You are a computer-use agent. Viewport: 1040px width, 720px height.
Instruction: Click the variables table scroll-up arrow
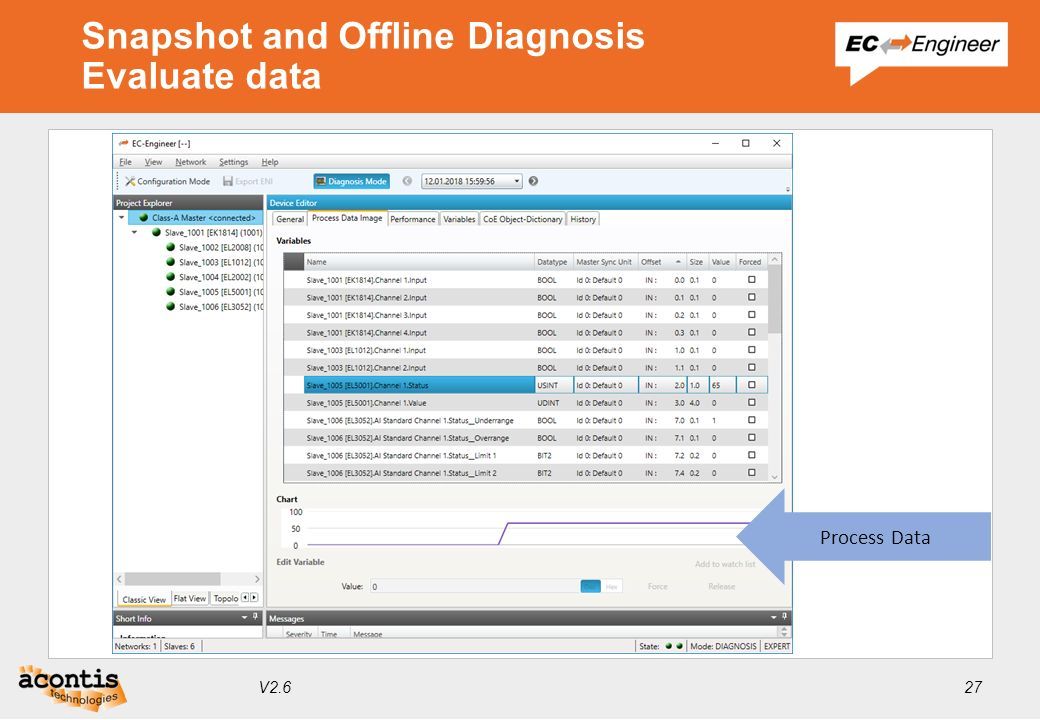click(774, 261)
